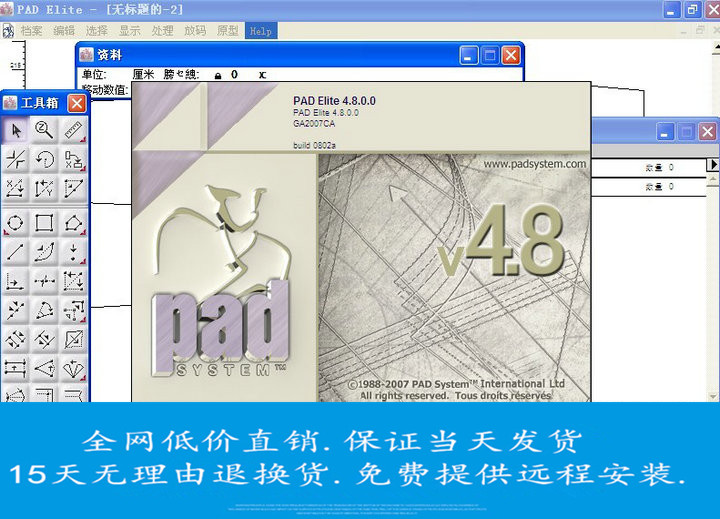
Task: Open the 选择 menu
Action: pos(96,31)
